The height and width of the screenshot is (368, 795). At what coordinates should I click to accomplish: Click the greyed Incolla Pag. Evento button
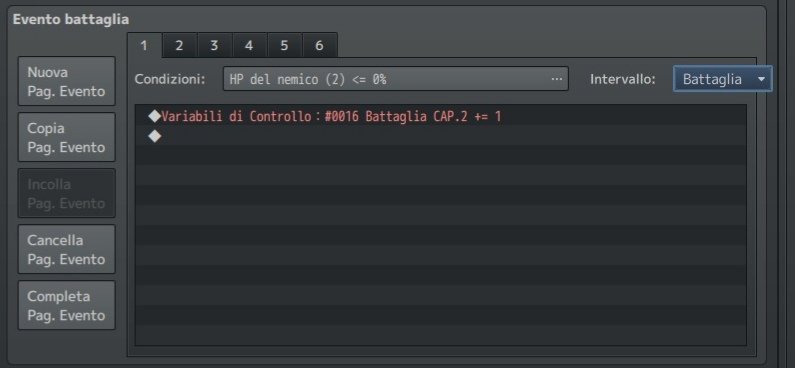pyautogui.click(x=66, y=193)
